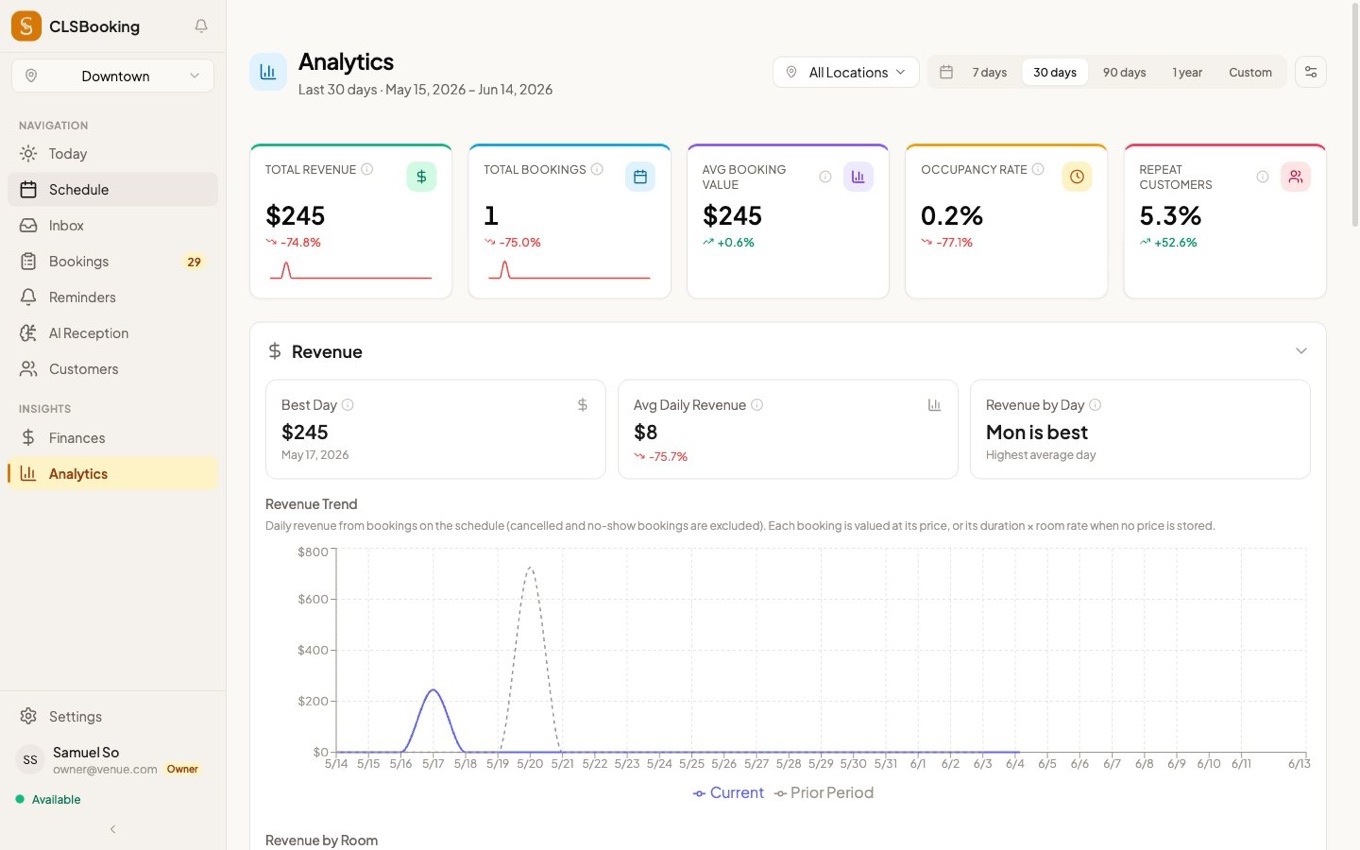Click the Analytics bar chart sidebar icon
The width and height of the screenshot is (1360, 850).
click(28, 474)
